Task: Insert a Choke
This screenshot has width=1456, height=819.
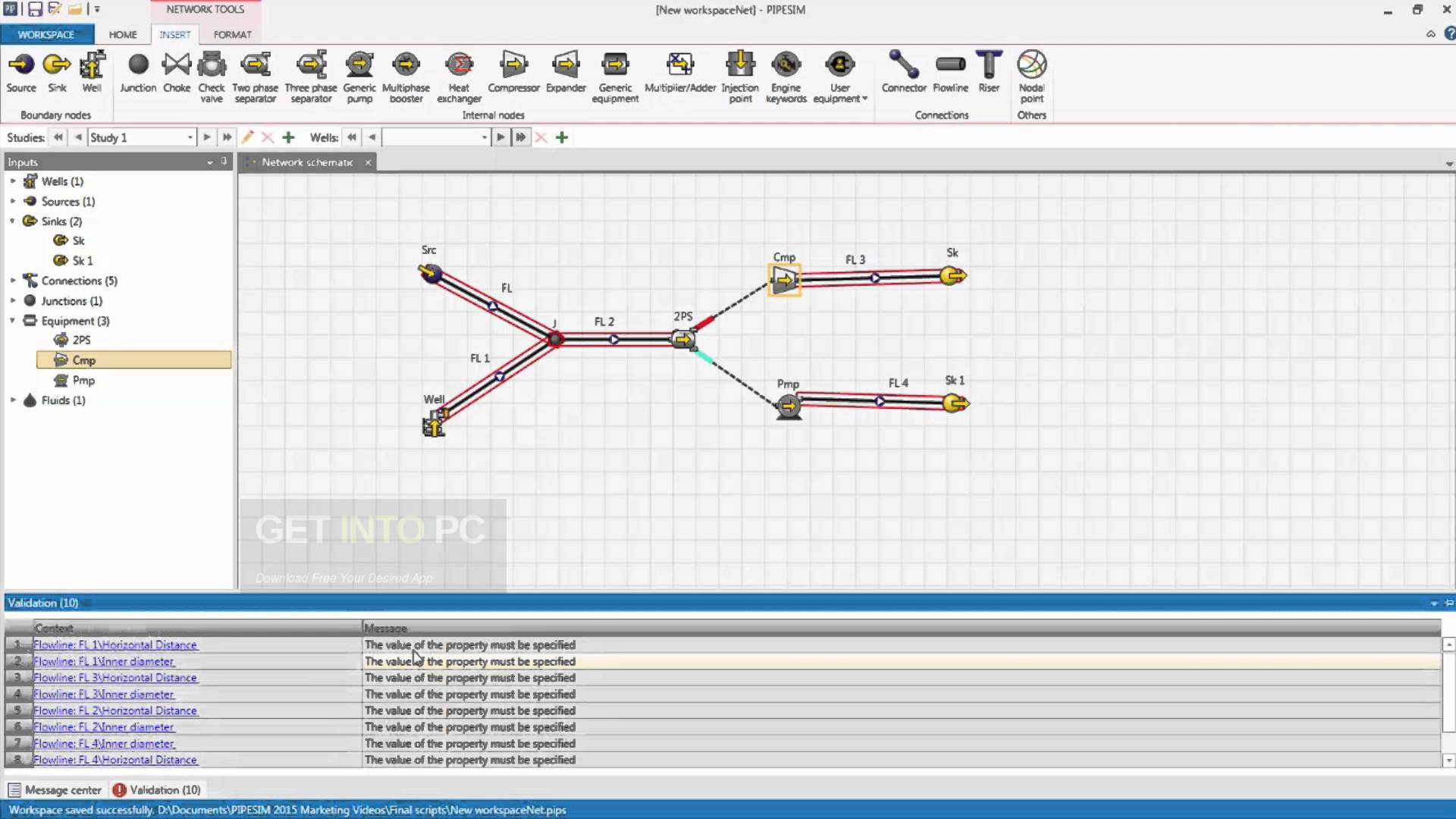Action: tap(177, 73)
